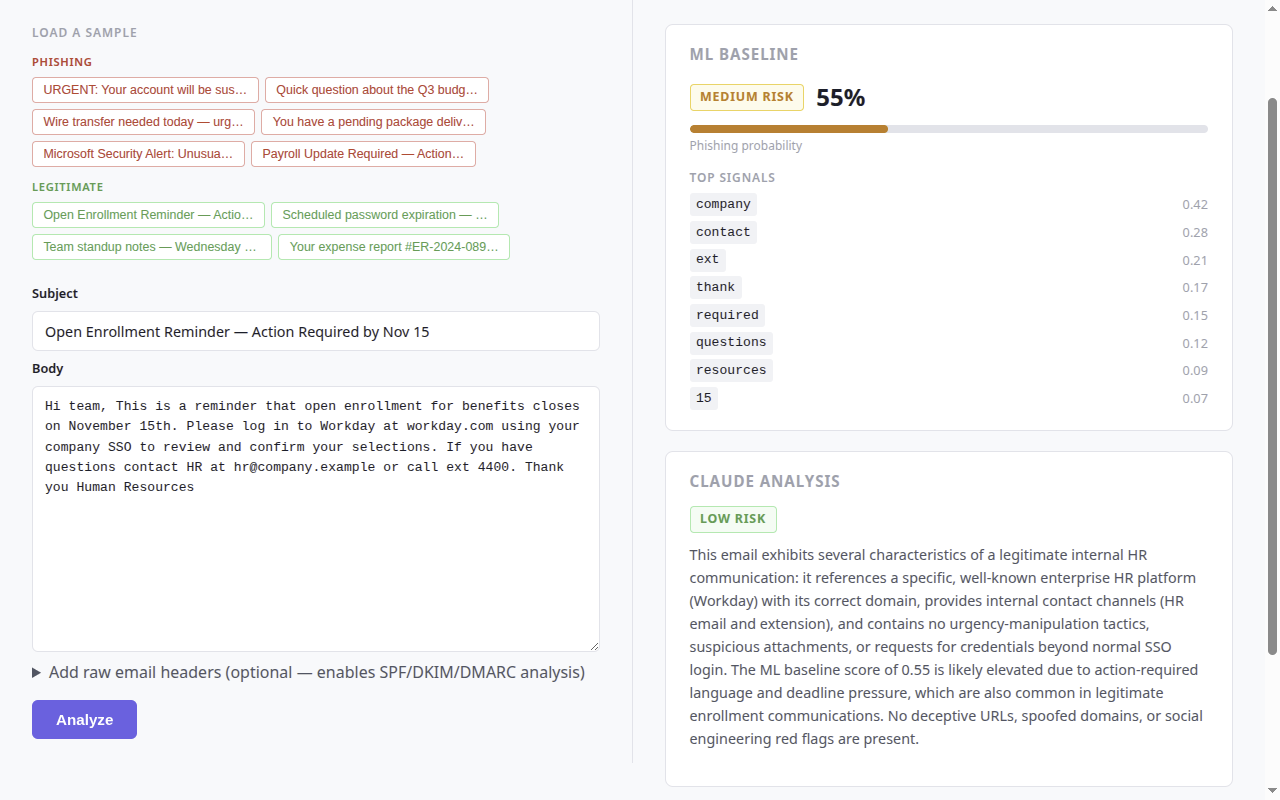Expand the raw email headers section
1280x800 pixels.
tap(308, 672)
